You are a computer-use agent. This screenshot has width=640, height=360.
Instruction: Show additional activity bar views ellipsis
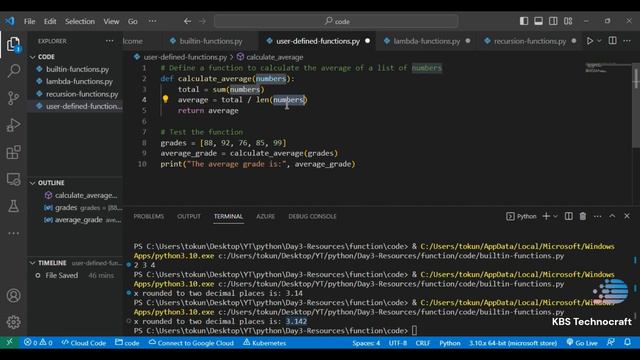[x=13, y=233]
